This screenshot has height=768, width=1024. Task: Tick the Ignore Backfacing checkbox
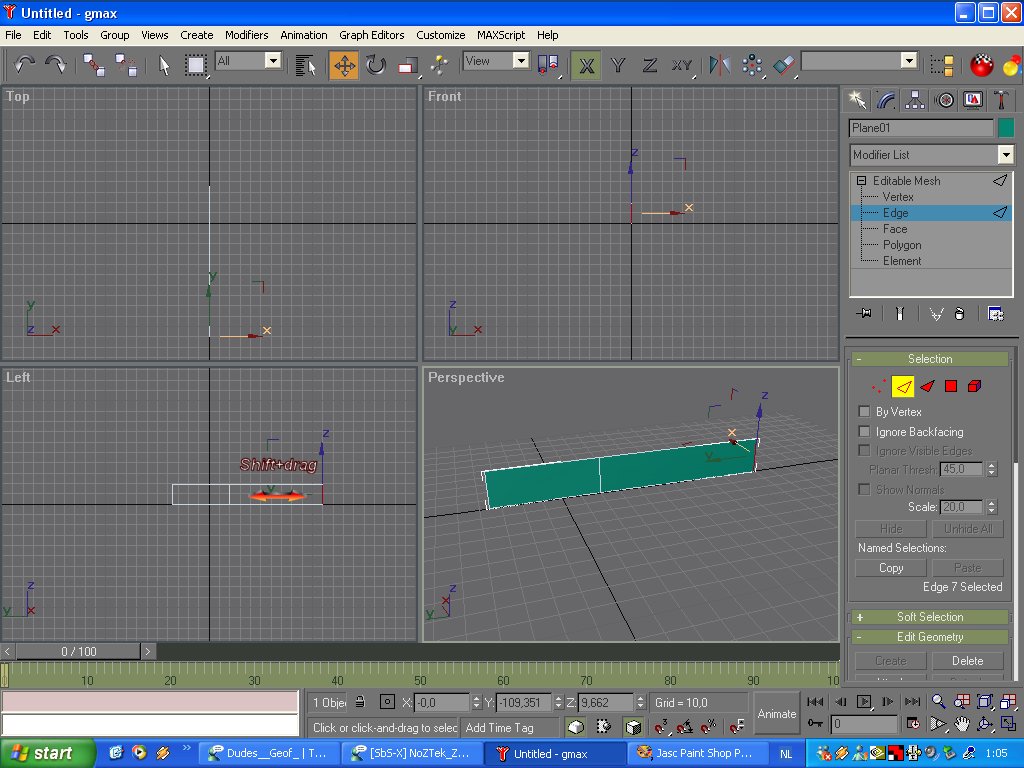pos(865,432)
